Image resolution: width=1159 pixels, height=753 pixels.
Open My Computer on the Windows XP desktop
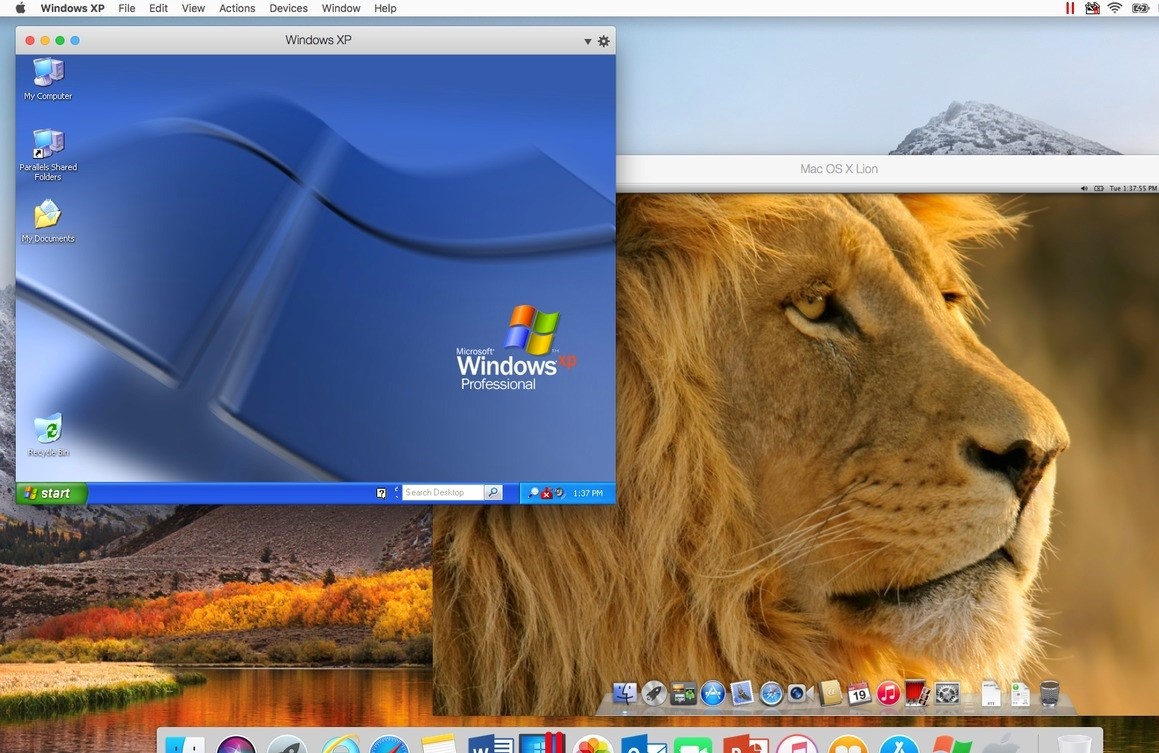[x=48, y=78]
